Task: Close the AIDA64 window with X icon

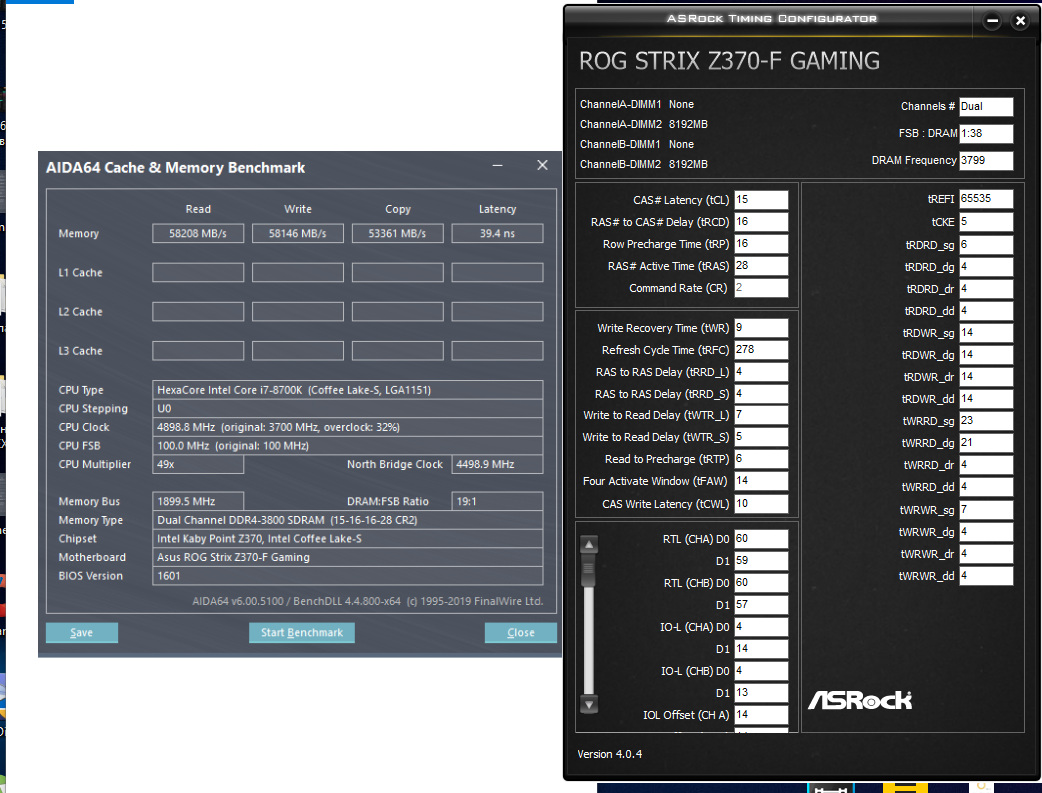Action: point(542,166)
